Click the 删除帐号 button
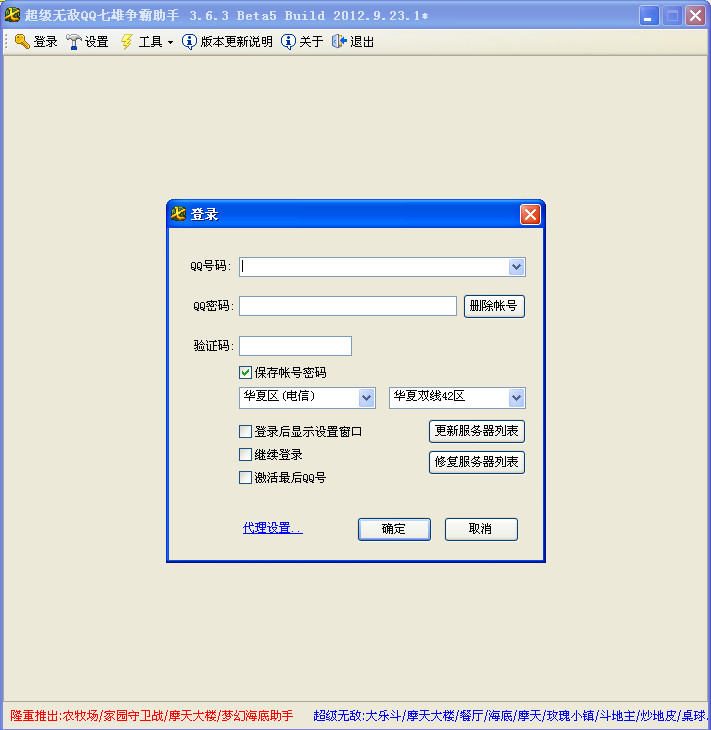 tap(494, 306)
